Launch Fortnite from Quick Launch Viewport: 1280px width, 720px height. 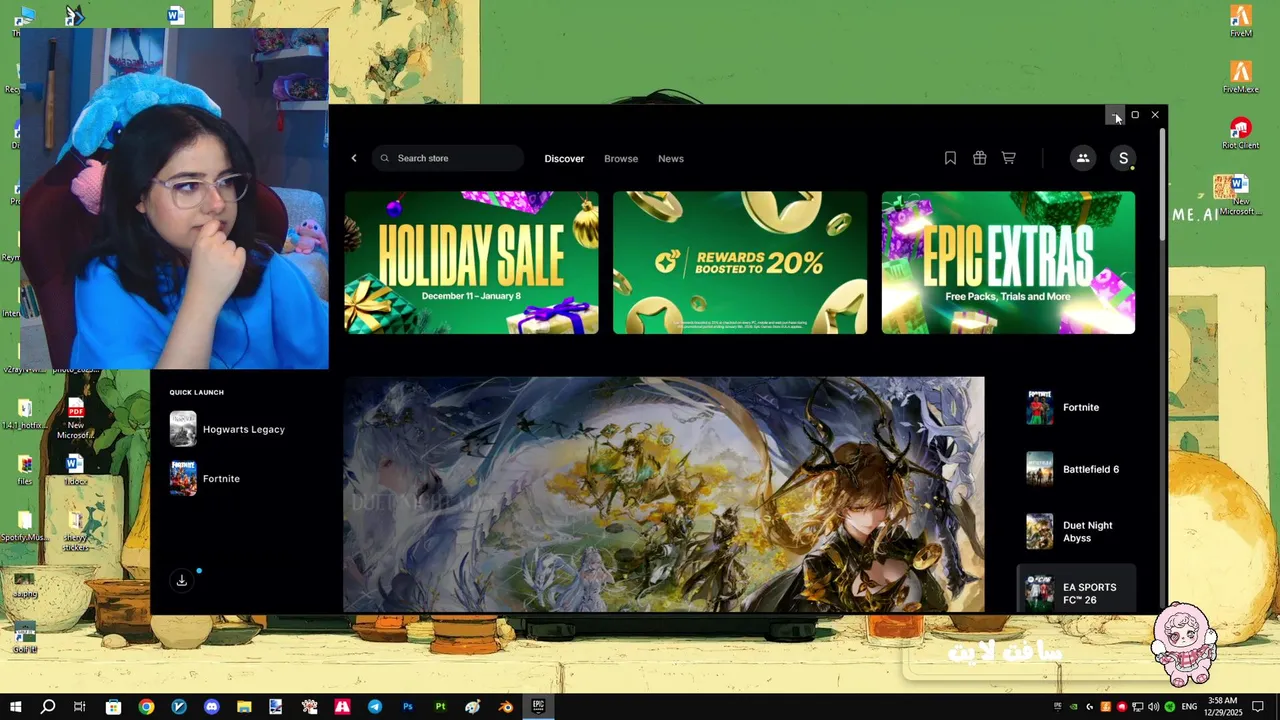(x=205, y=478)
